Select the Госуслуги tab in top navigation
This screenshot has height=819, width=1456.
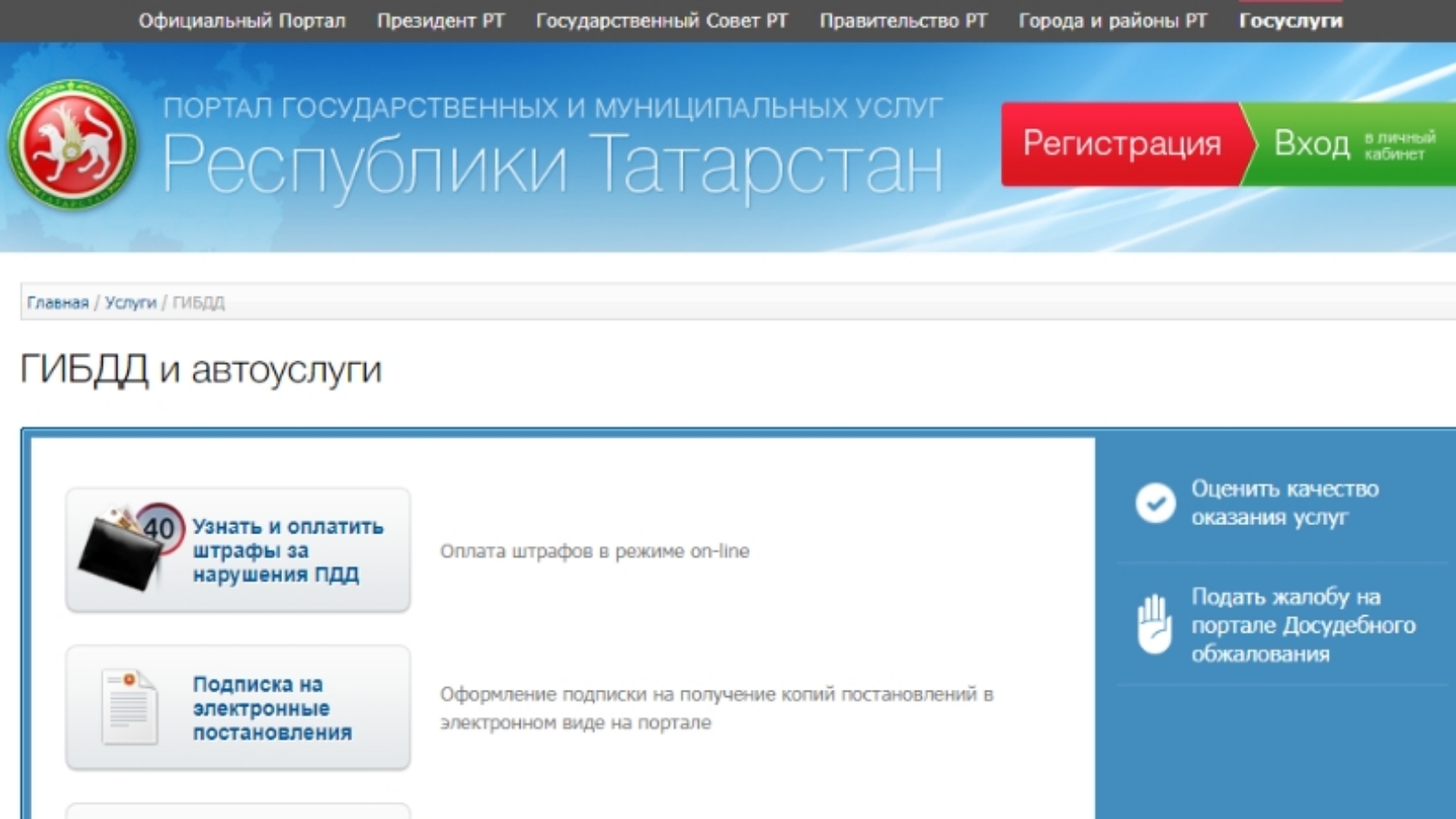point(1290,21)
